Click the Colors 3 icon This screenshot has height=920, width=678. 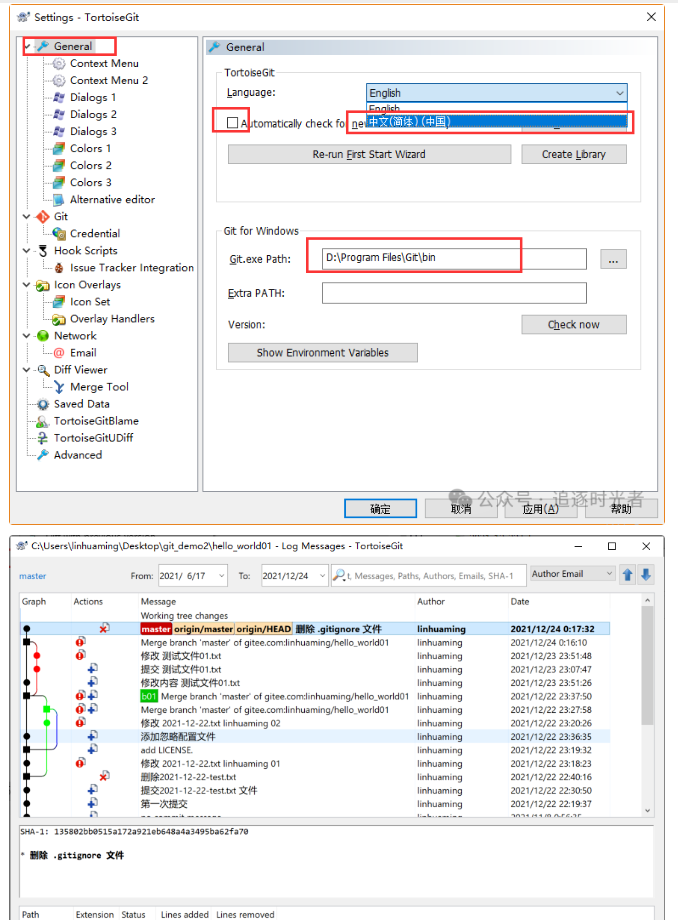(59, 182)
